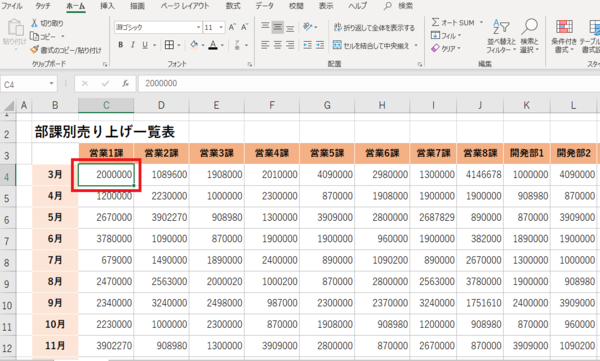Open the Insert (挿入) tab

pos(107,6)
